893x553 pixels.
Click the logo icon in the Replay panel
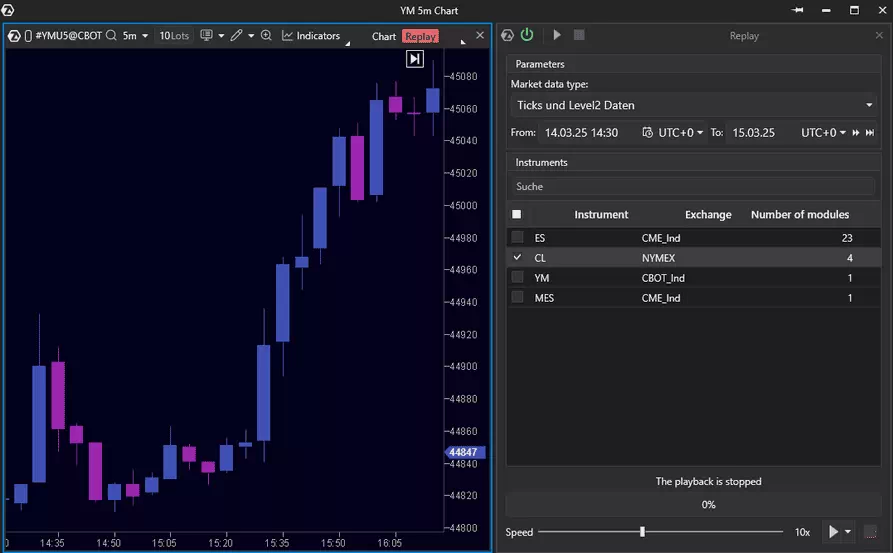(507, 35)
